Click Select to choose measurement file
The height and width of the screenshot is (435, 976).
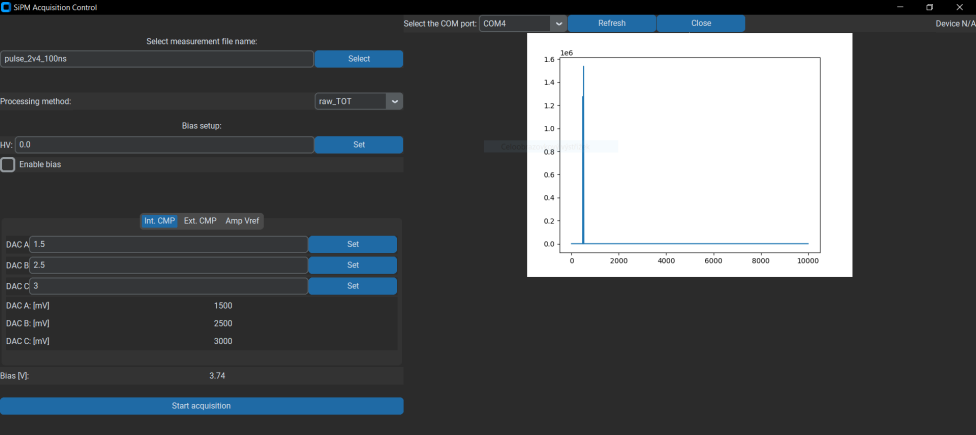pyautogui.click(x=359, y=59)
